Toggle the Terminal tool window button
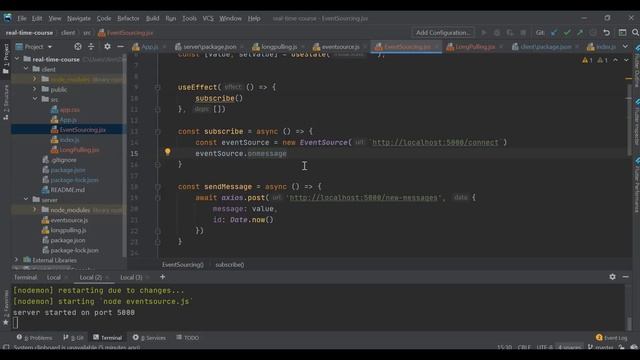Screen dimensions: 640x360 pyautogui.click(x=107, y=338)
